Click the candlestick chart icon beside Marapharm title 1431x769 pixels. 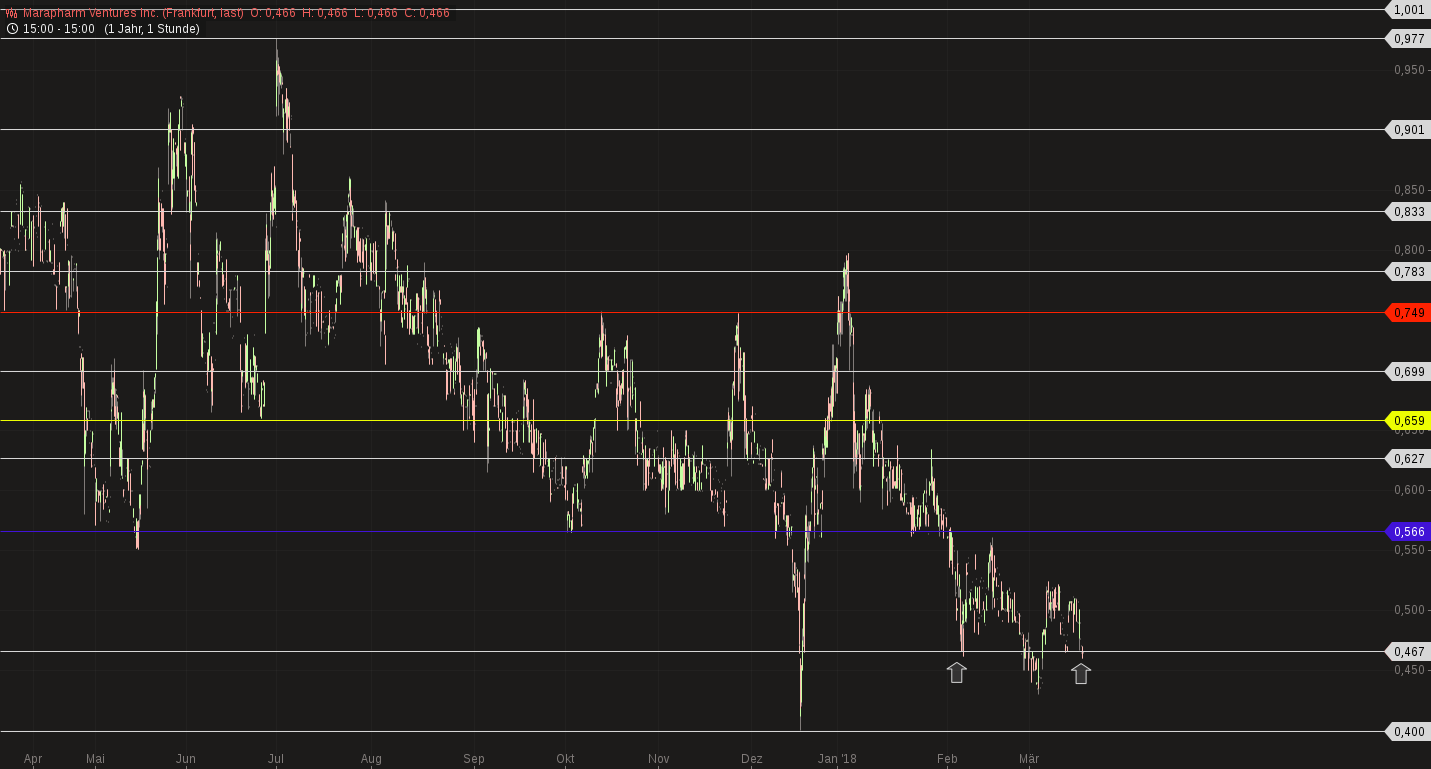click(12, 13)
